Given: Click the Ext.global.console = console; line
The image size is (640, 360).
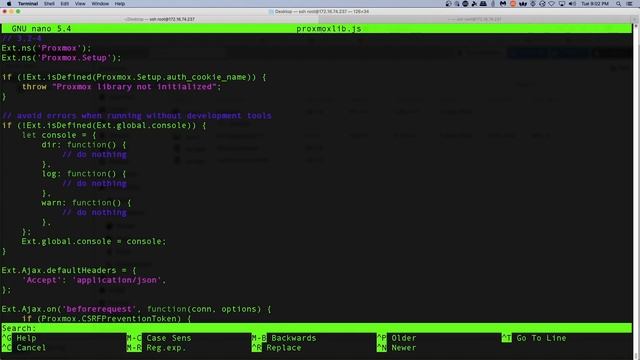Looking at the screenshot, I should click(94, 241).
